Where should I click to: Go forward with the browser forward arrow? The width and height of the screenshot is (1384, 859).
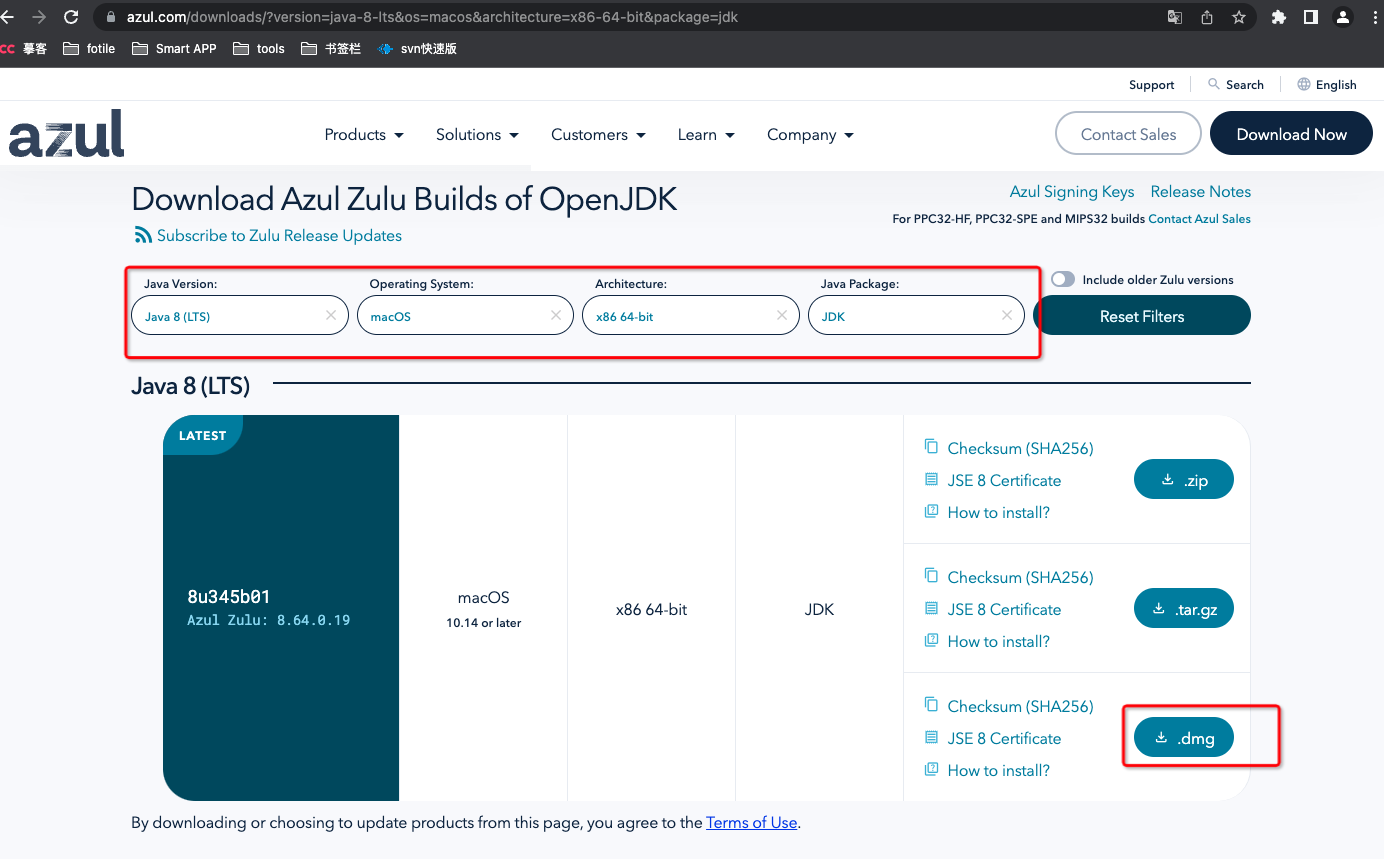pos(38,17)
